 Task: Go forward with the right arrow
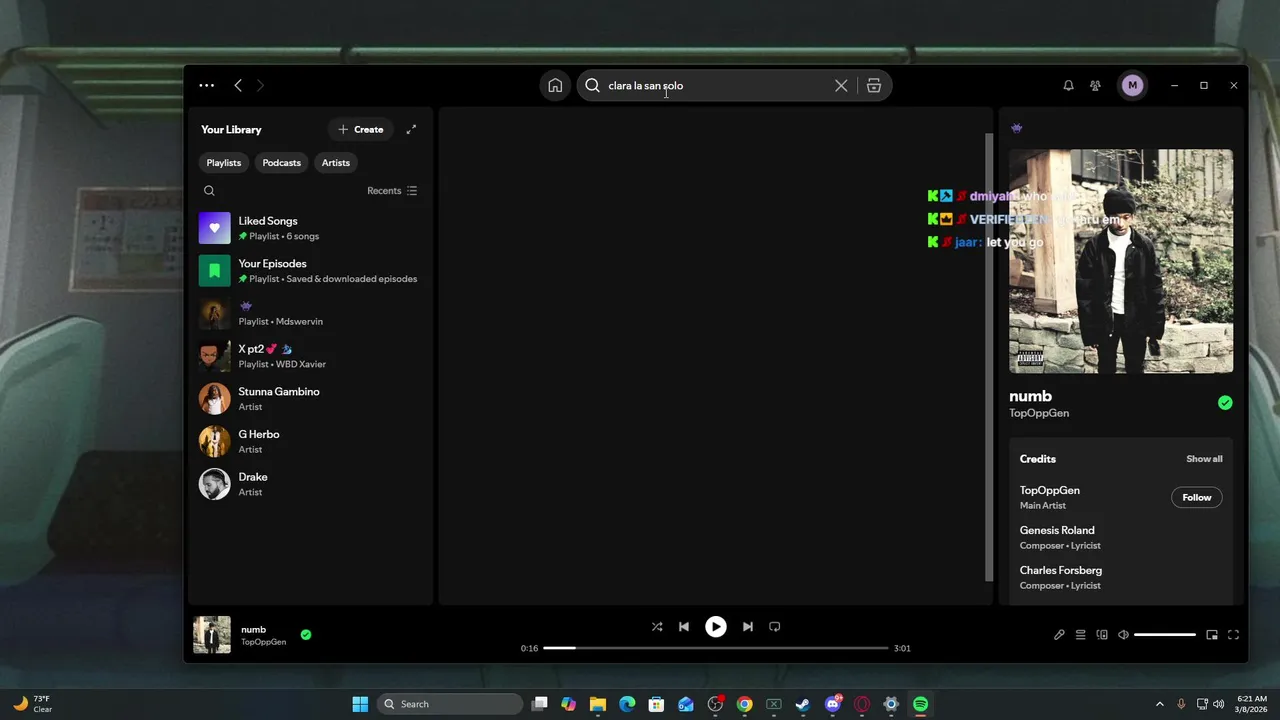click(x=260, y=85)
